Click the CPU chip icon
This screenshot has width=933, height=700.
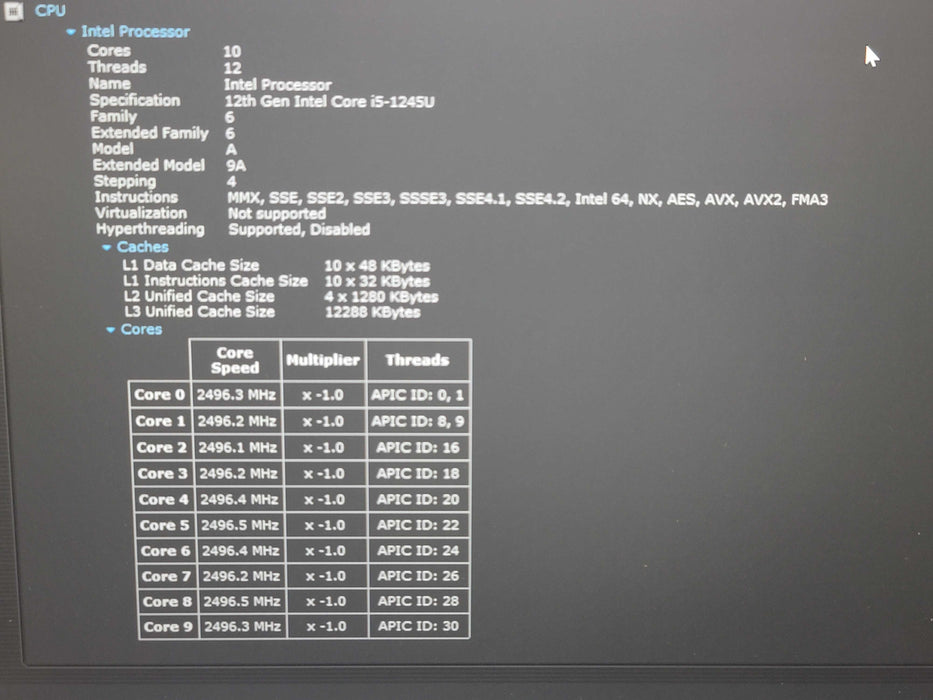click(13, 10)
